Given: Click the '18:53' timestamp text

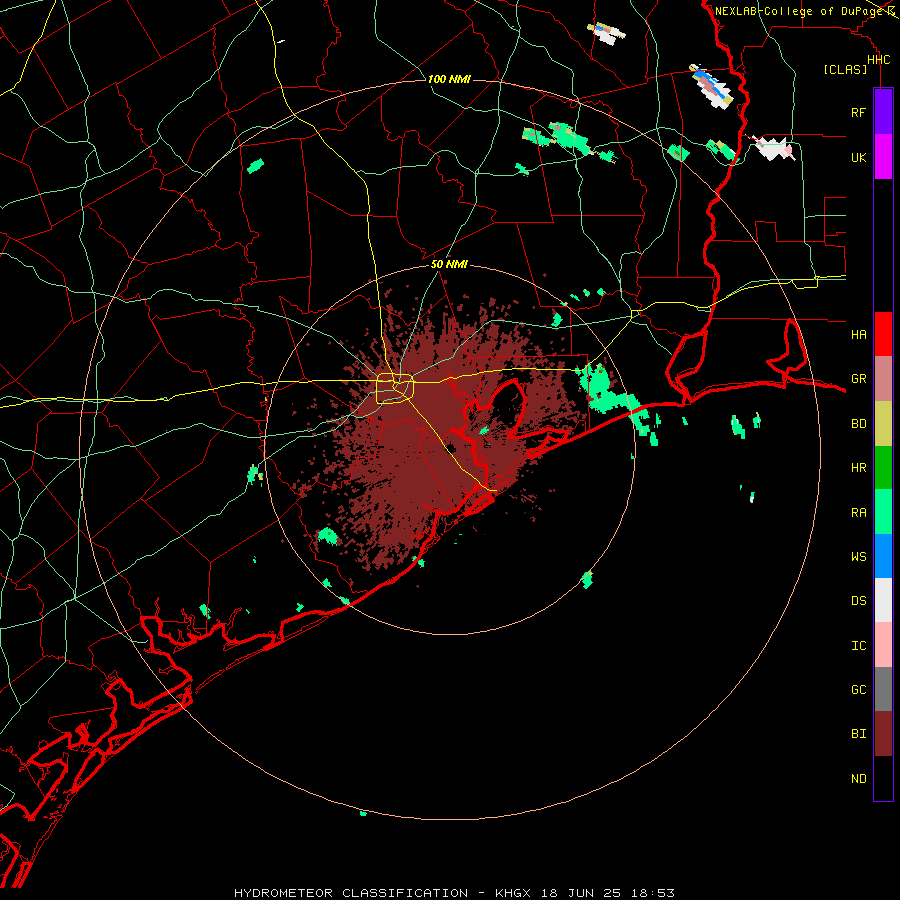Looking at the screenshot, I should point(651,893).
